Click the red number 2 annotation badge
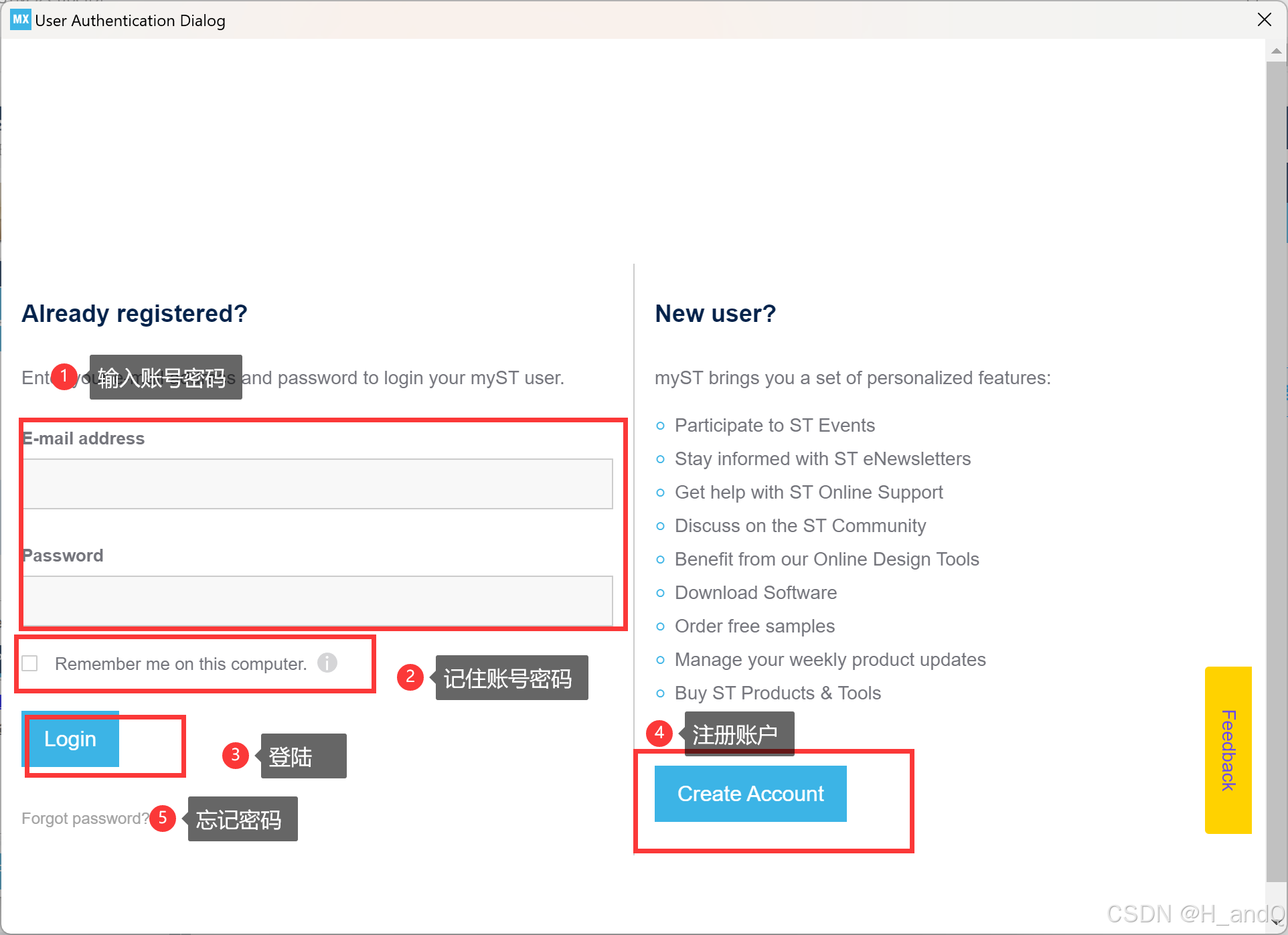Viewport: 1288px width, 935px height. click(410, 677)
